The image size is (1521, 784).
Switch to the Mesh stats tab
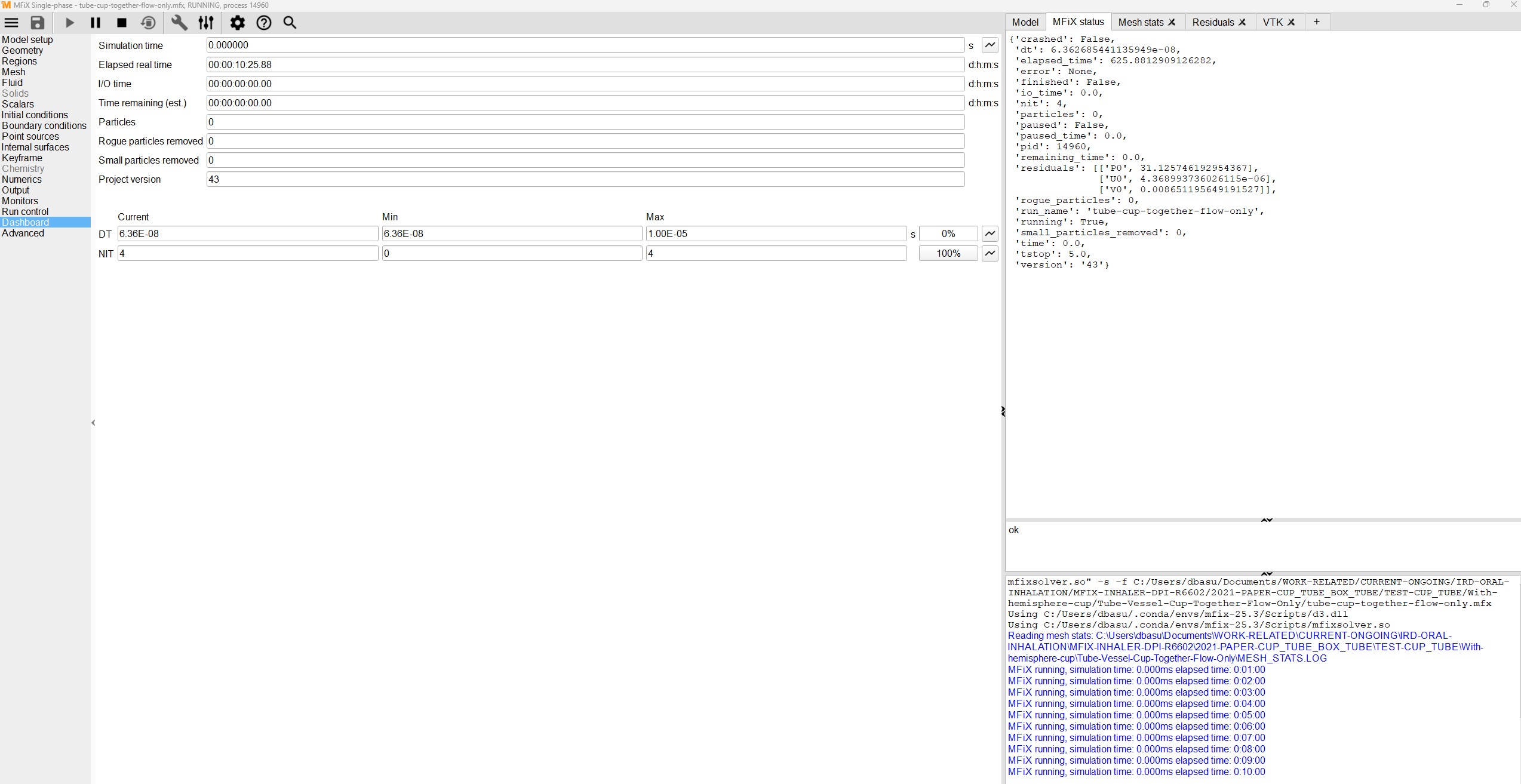pyautogui.click(x=1141, y=22)
